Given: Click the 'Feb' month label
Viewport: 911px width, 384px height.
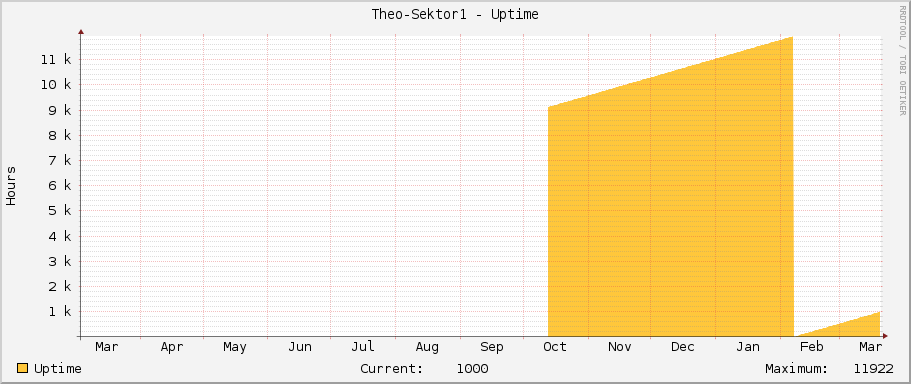Looking at the screenshot, I should [x=812, y=347].
